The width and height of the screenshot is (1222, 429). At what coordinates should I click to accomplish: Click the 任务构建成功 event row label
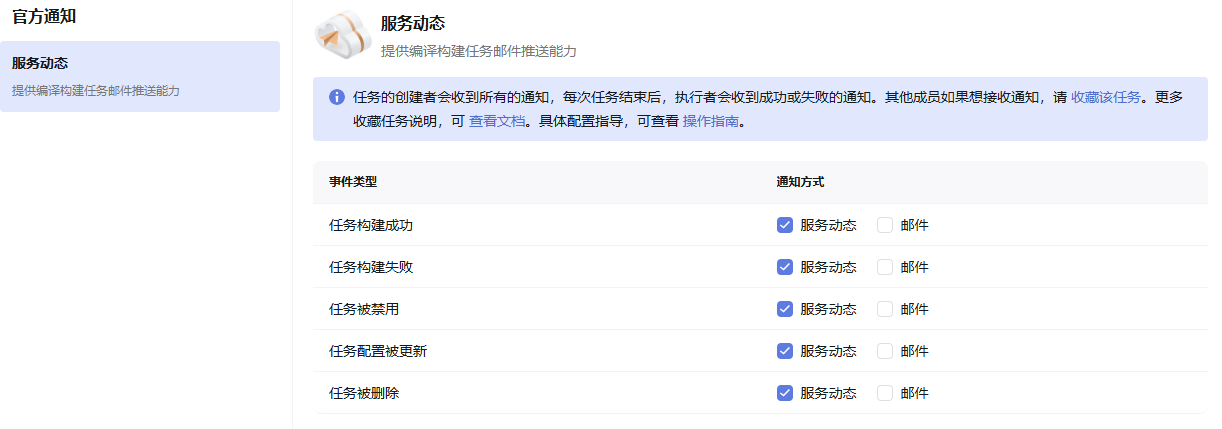[x=371, y=225]
